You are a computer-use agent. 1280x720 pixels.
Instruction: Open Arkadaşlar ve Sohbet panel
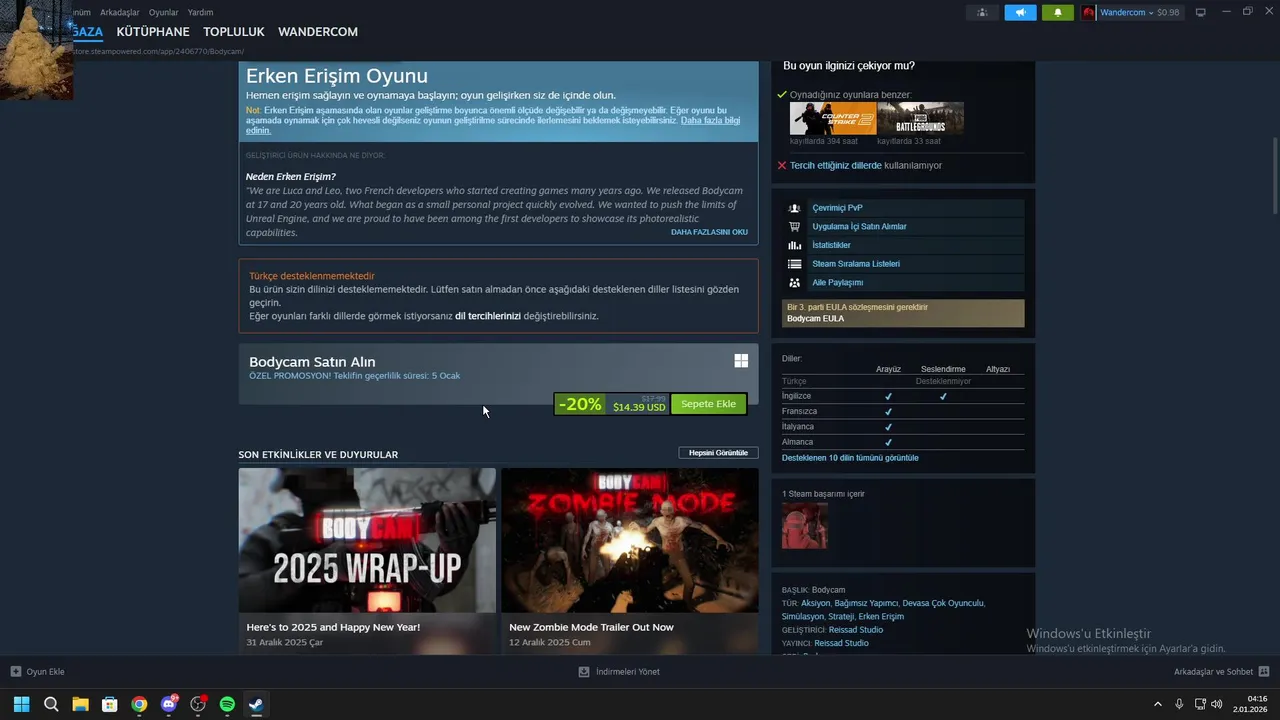[x=1221, y=672]
